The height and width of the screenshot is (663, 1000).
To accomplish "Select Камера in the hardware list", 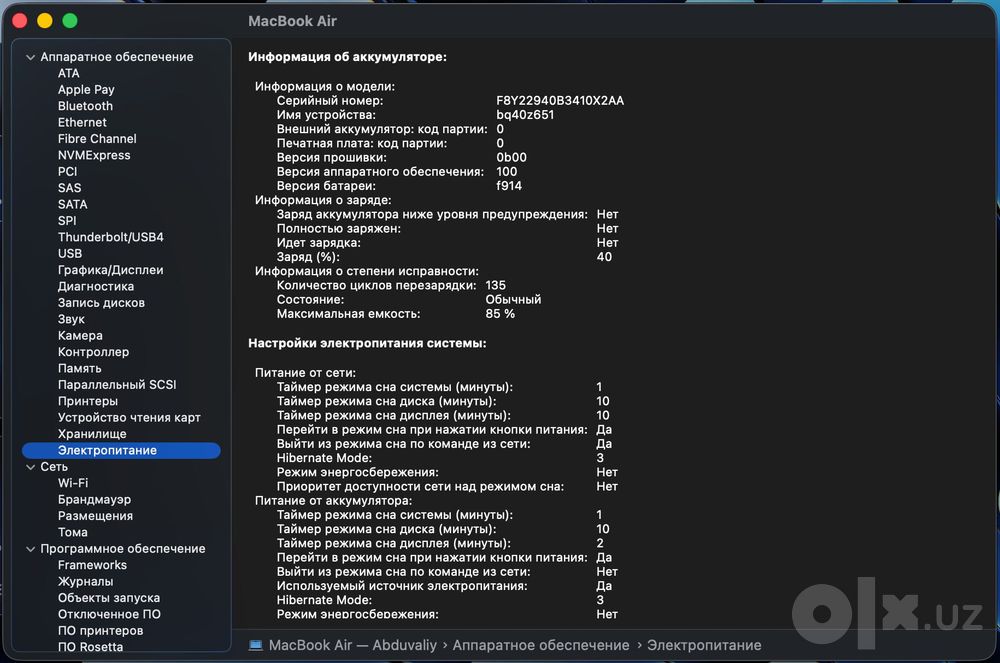I will pos(80,335).
